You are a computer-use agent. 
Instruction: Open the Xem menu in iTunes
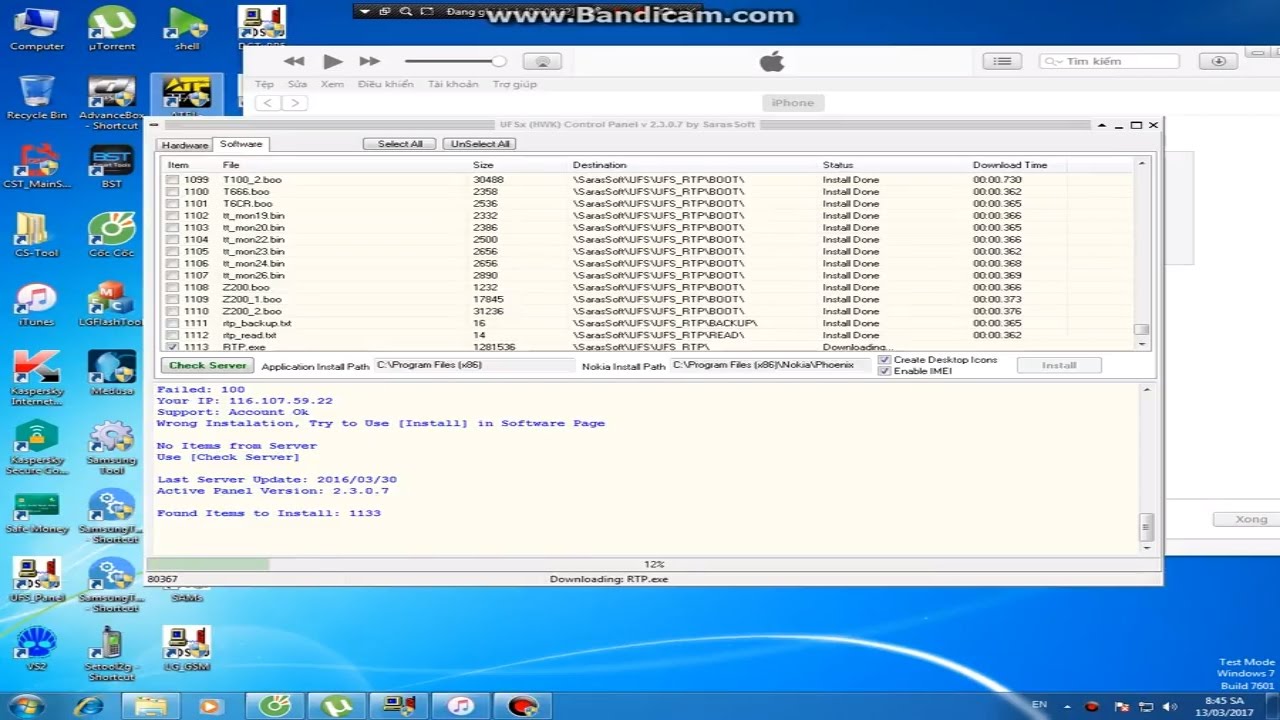[332, 84]
